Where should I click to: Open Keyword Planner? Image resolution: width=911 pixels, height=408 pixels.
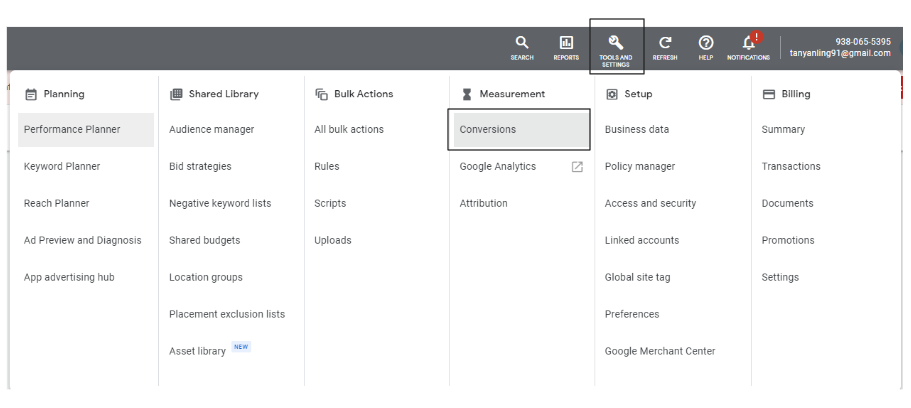pyautogui.click(x=62, y=167)
